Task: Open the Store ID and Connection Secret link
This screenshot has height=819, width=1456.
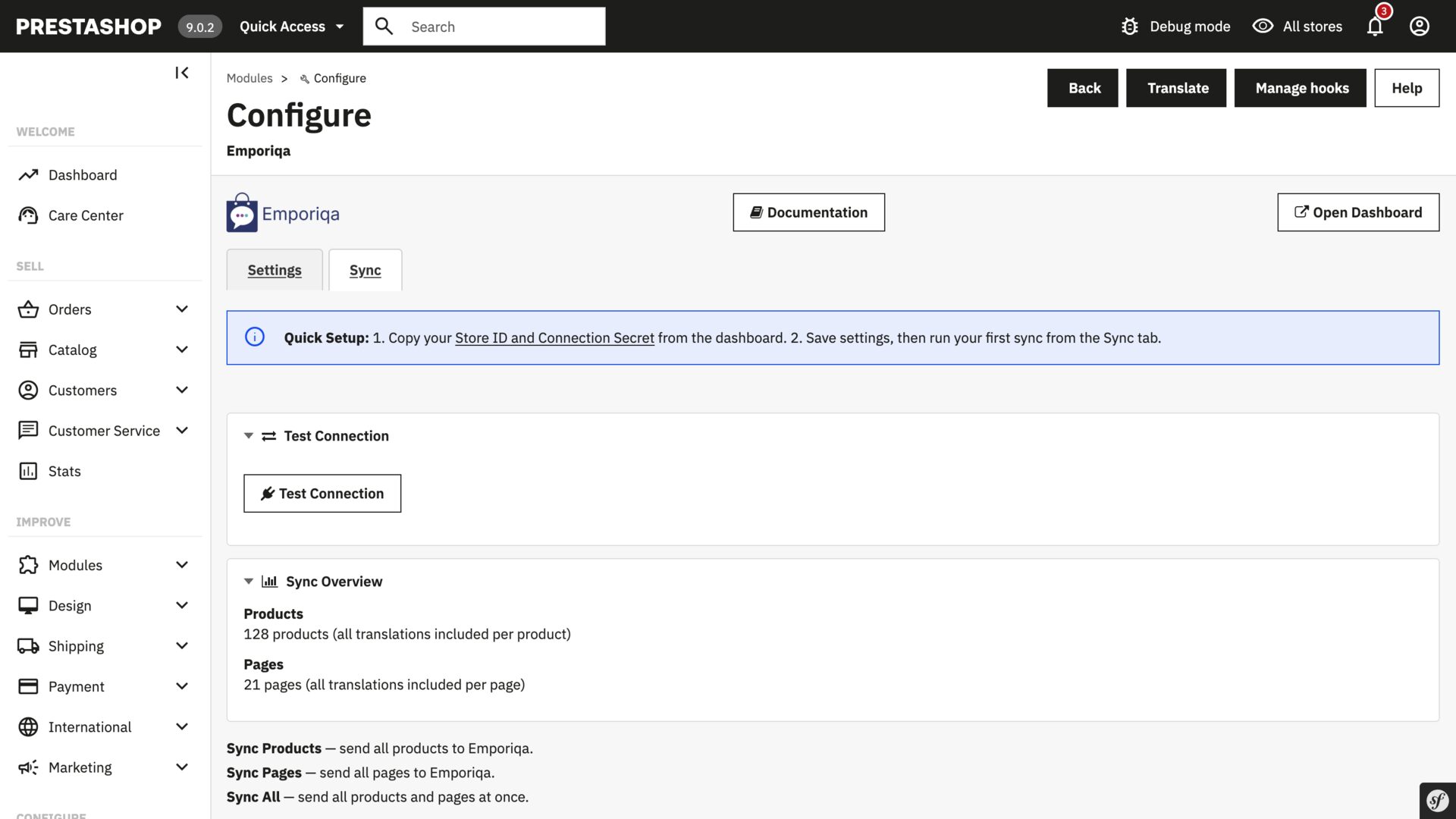Action: [554, 337]
